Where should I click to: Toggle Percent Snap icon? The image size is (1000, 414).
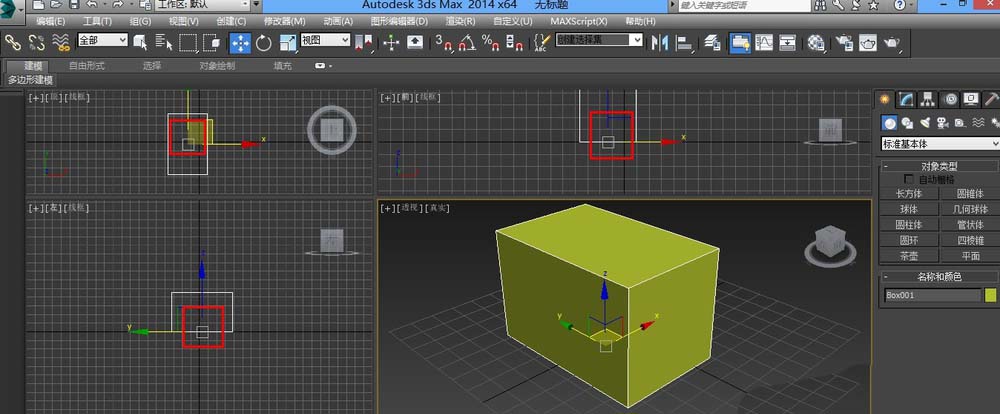click(x=490, y=43)
